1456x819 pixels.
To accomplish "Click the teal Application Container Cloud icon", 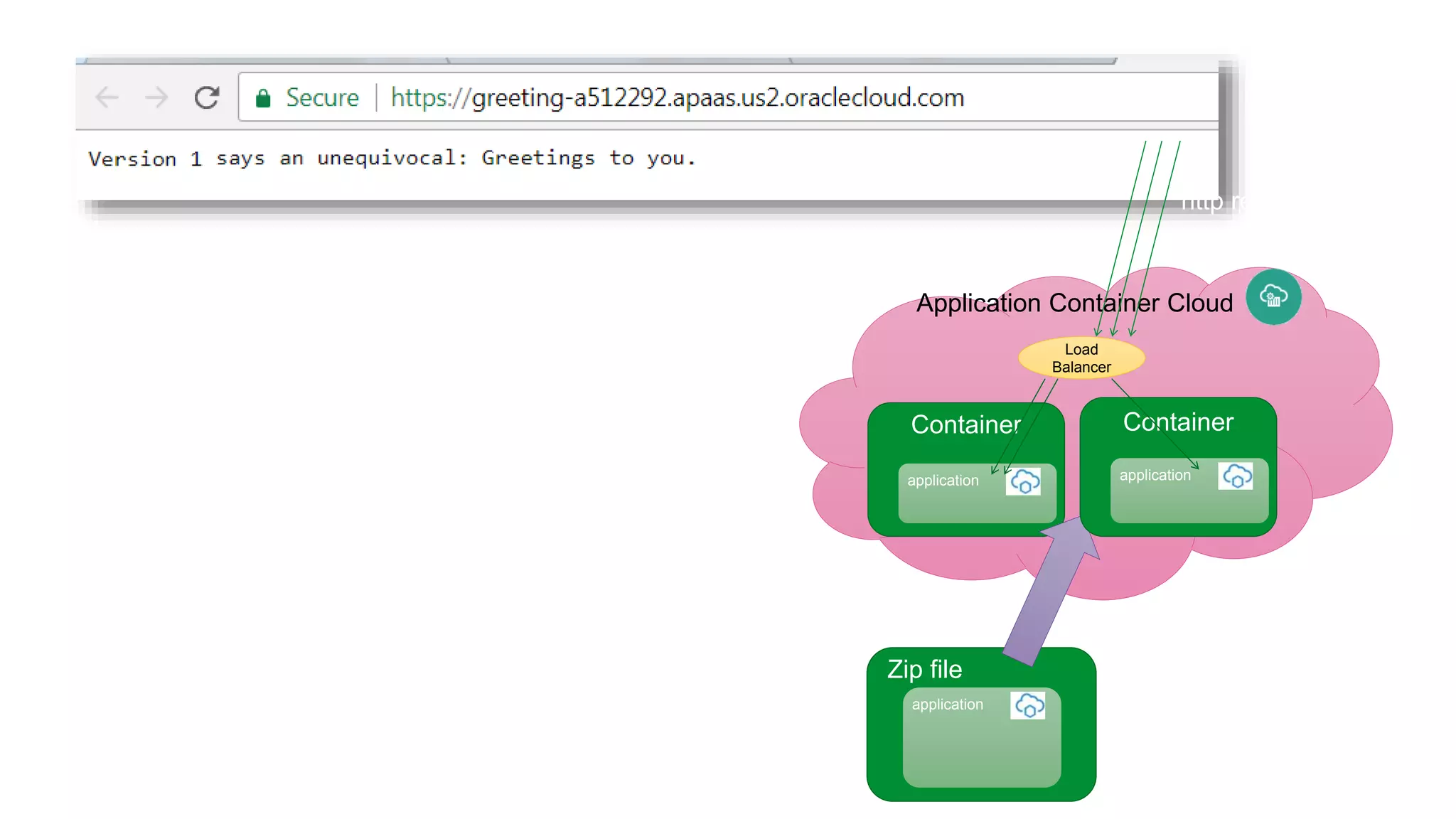I will 1273,296.
